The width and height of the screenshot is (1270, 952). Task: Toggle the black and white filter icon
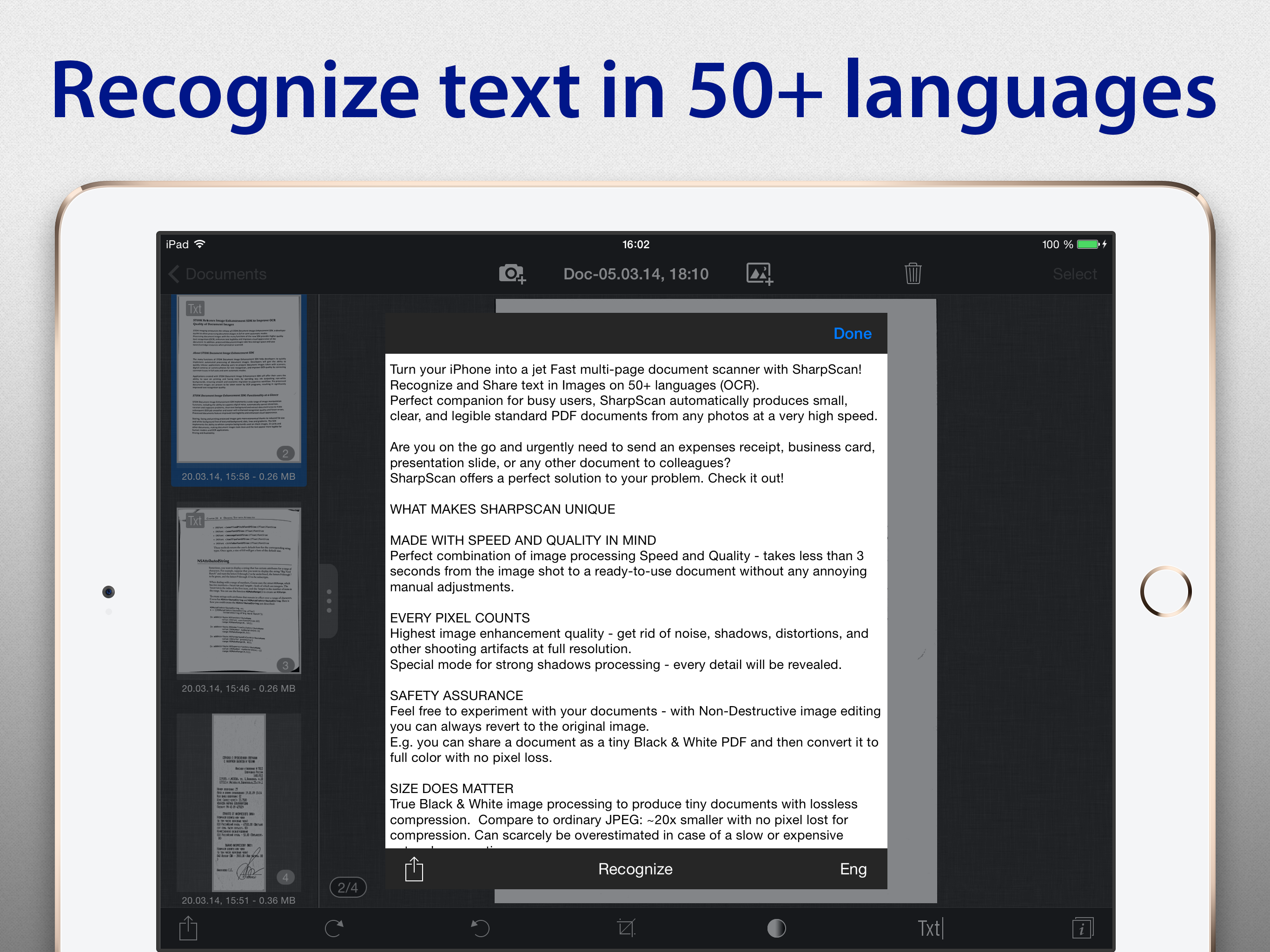(x=776, y=928)
